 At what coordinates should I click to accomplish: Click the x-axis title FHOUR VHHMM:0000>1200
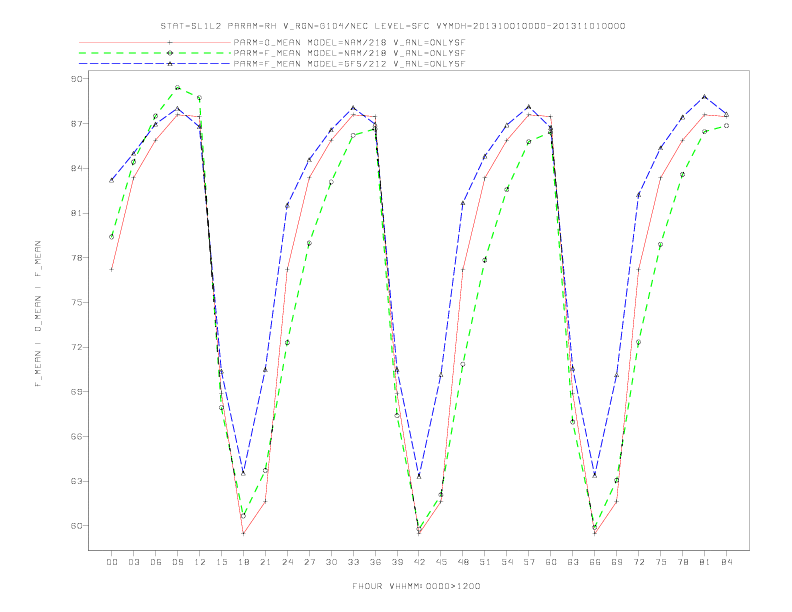pyautogui.click(x=416, y=586)
